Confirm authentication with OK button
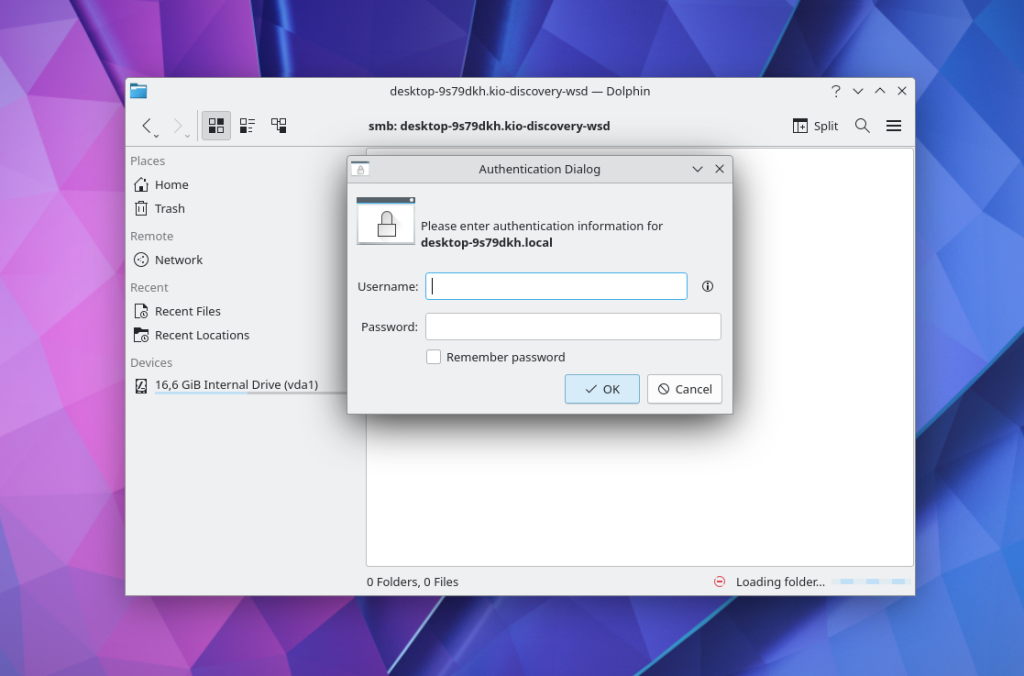This screenshot has height=676, width=1024. (602, 389)
